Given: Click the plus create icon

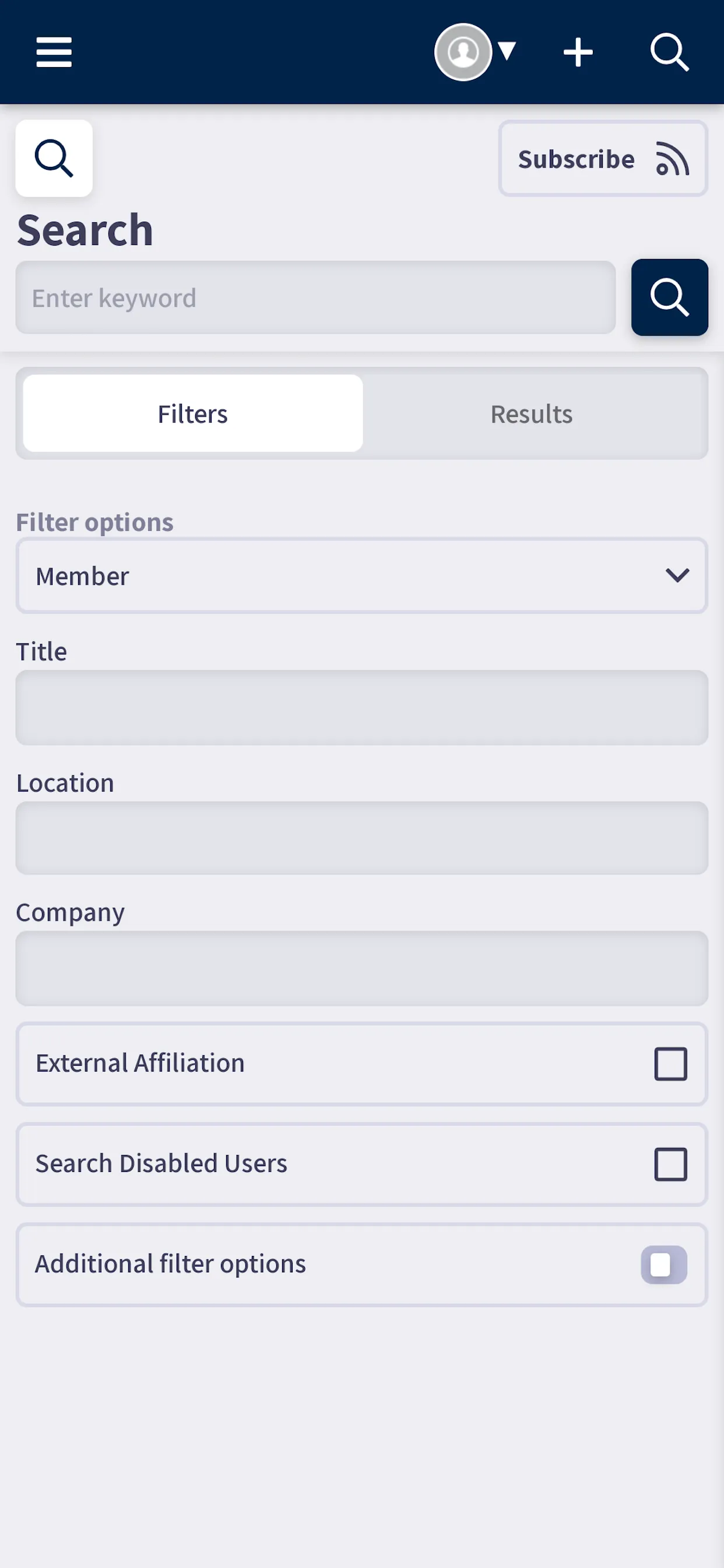Looking at the screenshot, I should [577, 52].
